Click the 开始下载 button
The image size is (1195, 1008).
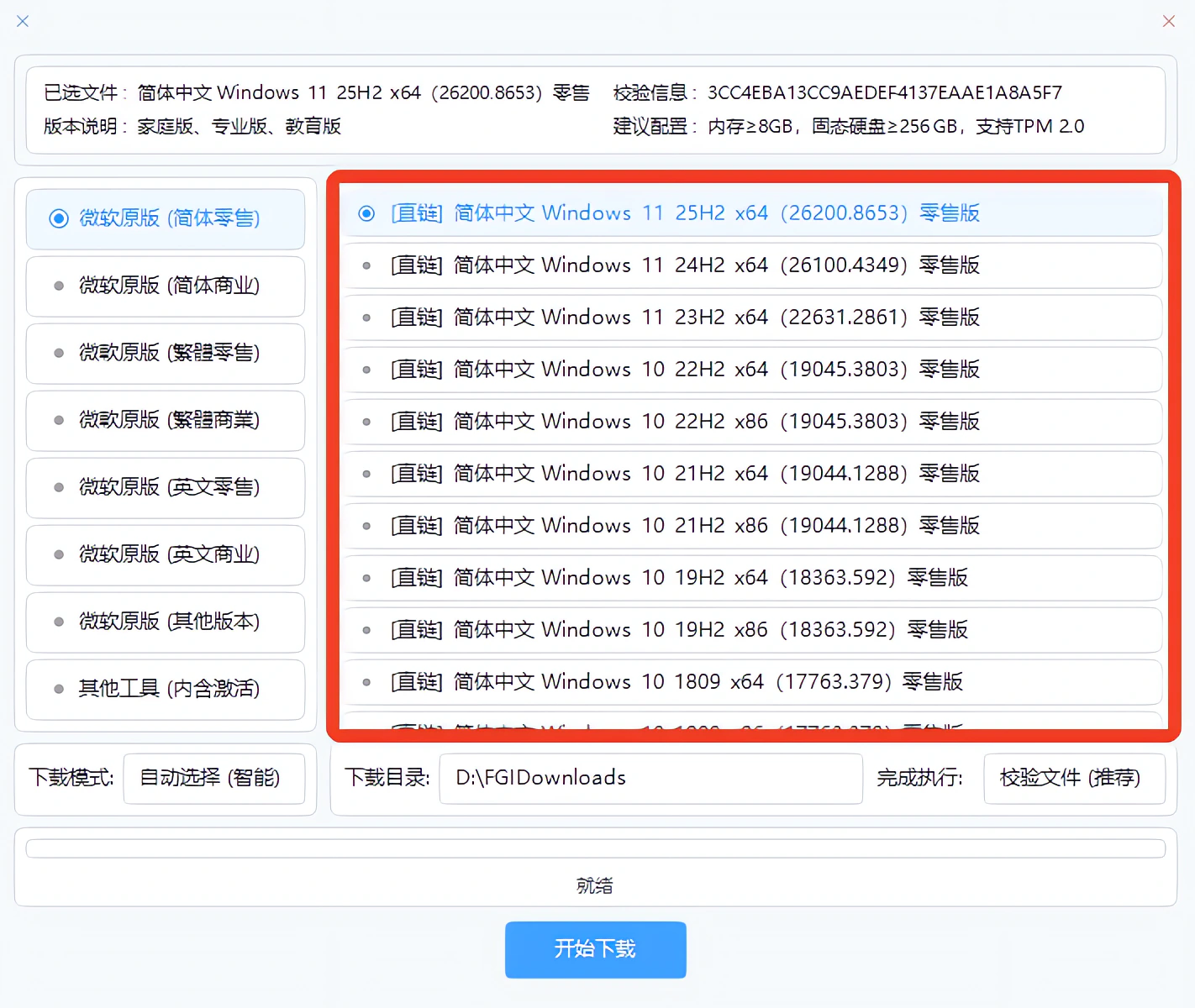pyautogui.click(x=596, y=950)
